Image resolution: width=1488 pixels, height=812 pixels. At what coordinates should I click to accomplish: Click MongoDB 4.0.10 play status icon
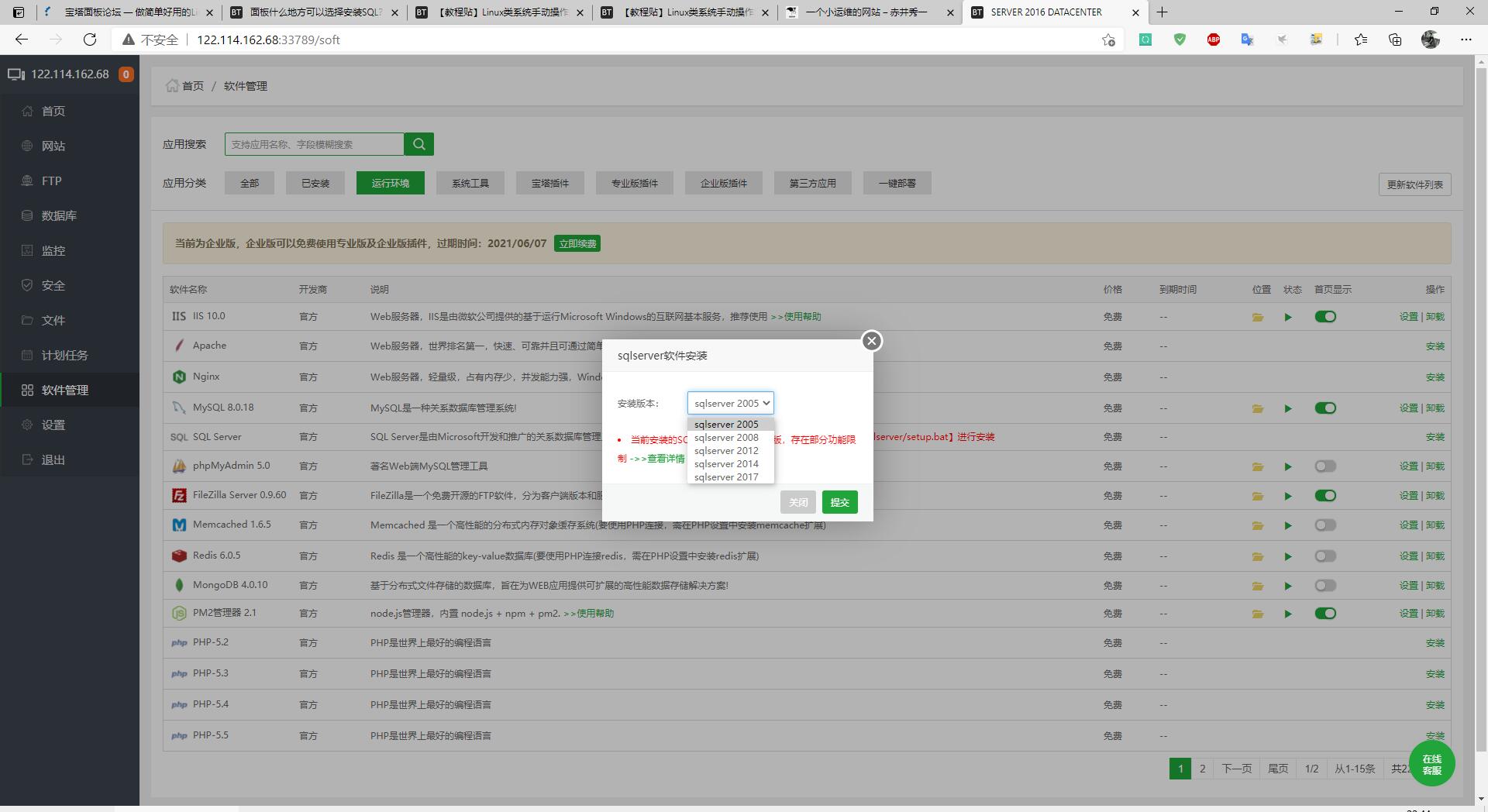click(1288, 586)
